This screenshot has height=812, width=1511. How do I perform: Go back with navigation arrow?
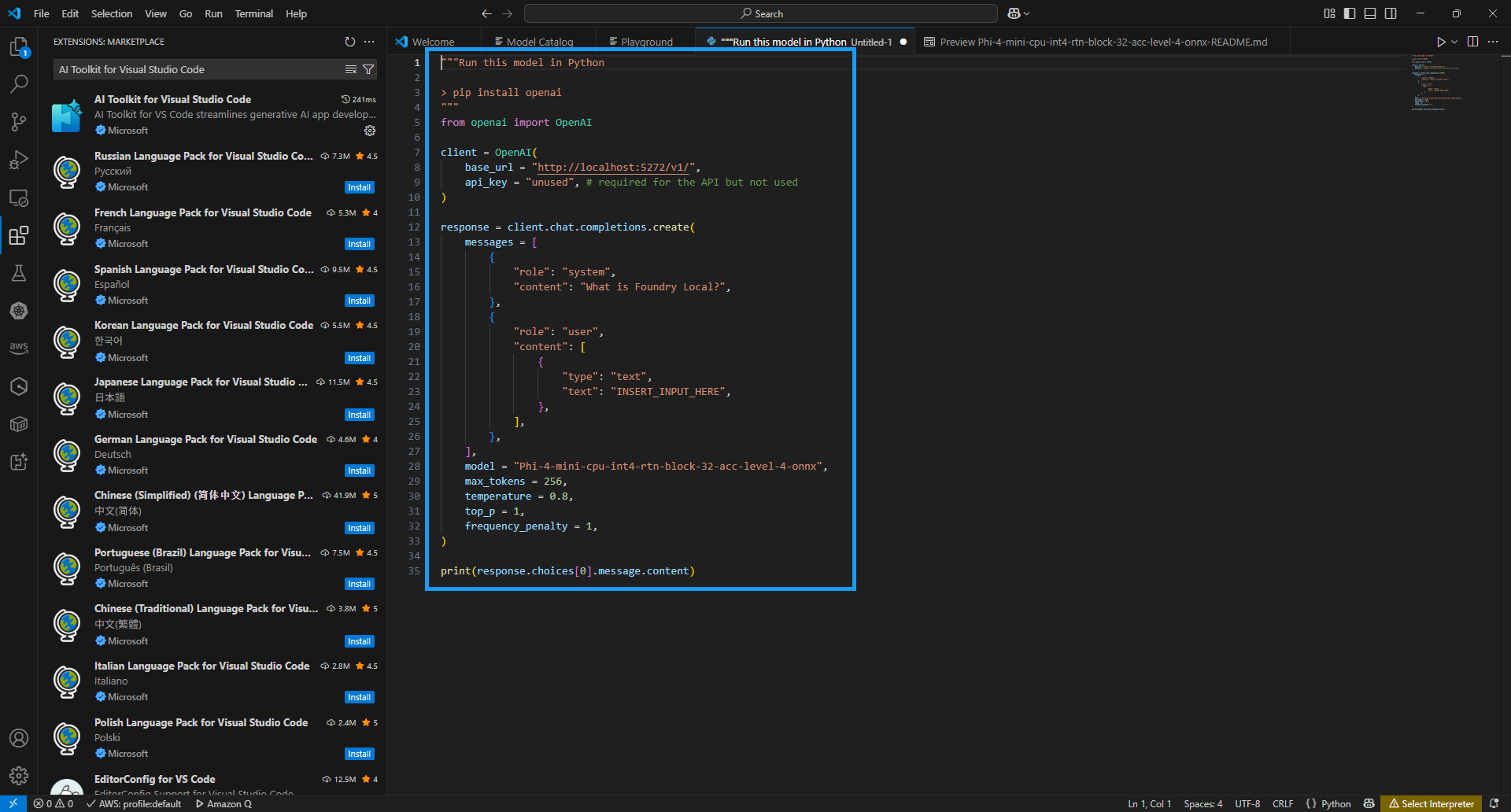point(486,13)
